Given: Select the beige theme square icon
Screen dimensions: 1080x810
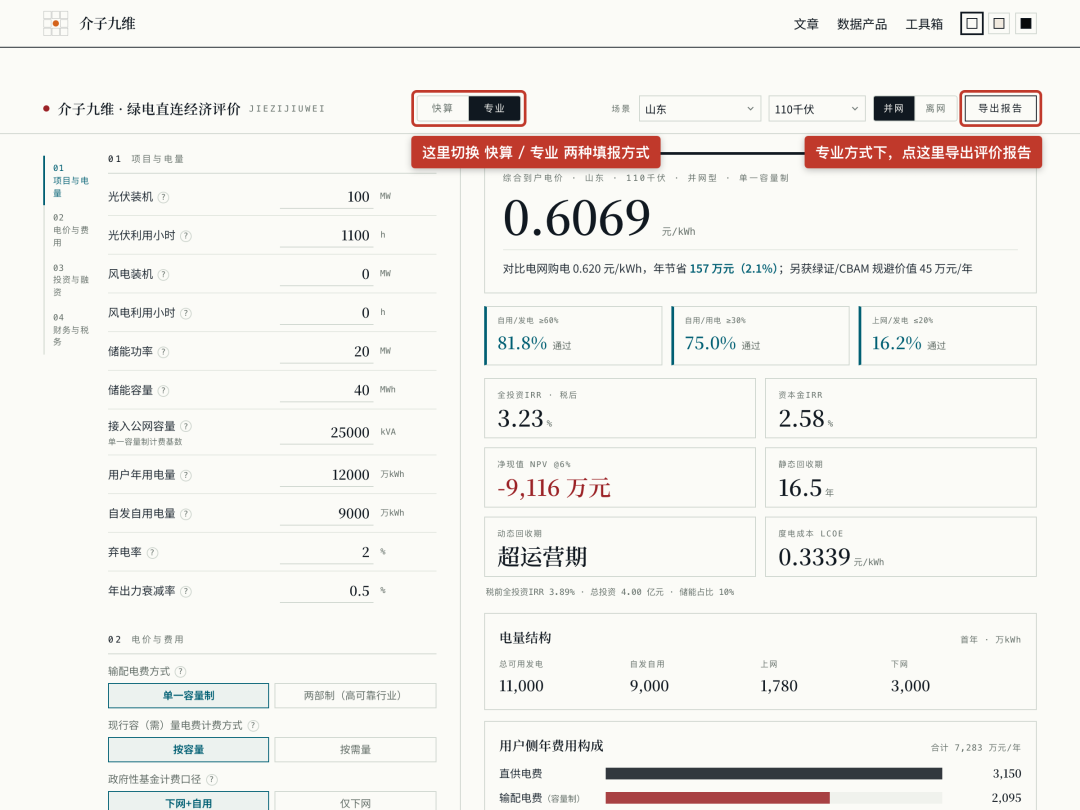Looking at the screenshot, I should tap(999, 23).
